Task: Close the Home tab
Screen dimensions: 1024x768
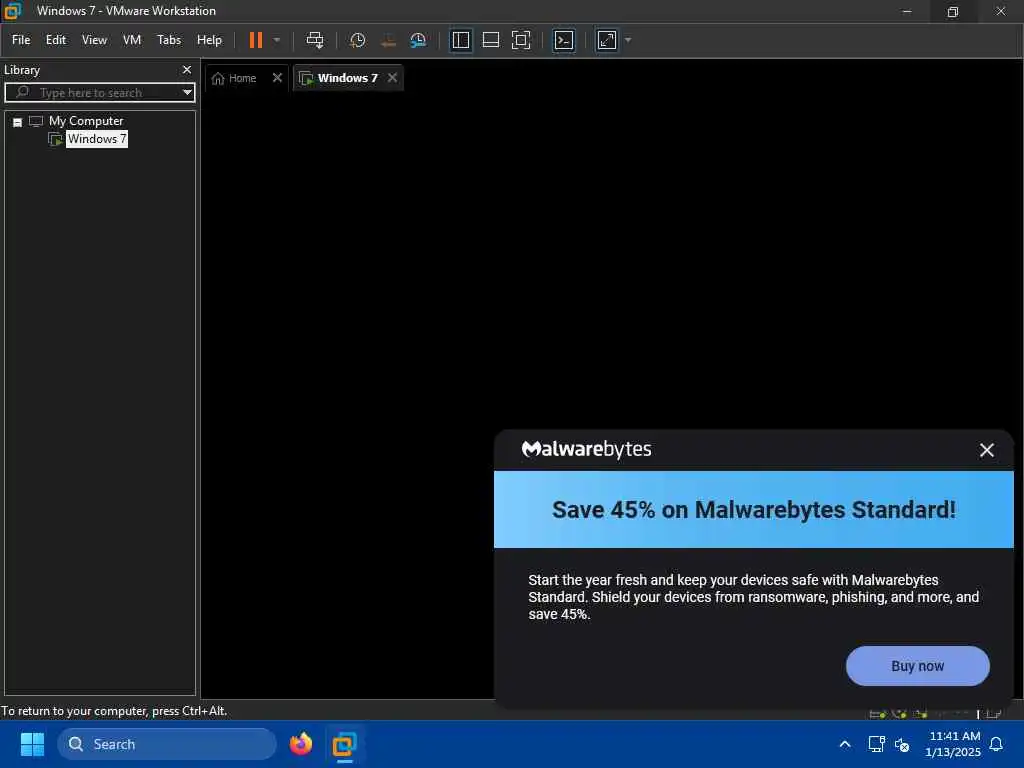Action: [278, 78]
